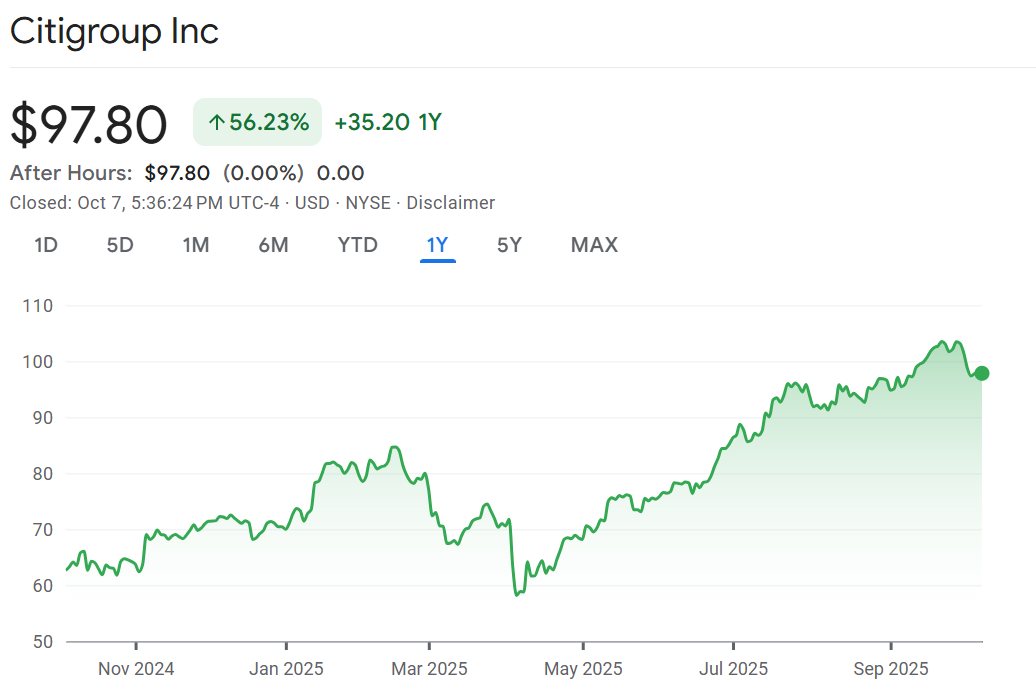Viewport: 1036px width, 694px height.
Task: Click the green up arrow in the percentage badge
Action: point(216,123)
